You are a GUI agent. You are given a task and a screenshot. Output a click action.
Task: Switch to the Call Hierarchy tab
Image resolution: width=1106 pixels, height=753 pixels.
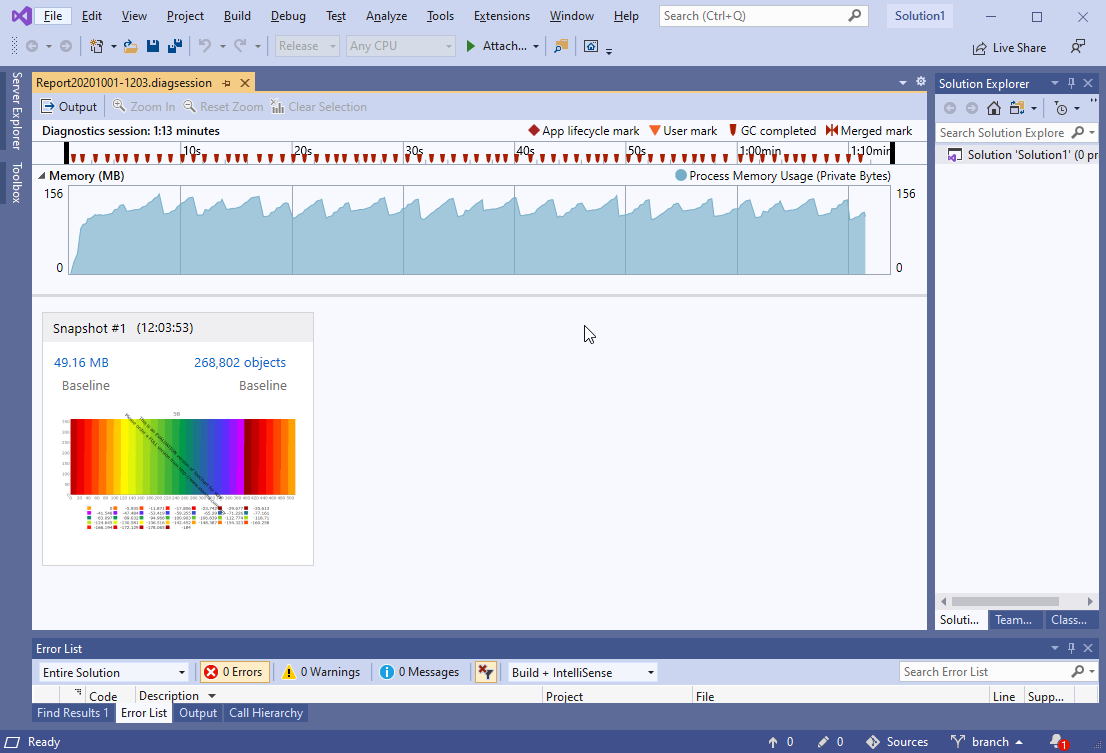tap(266, 713)
